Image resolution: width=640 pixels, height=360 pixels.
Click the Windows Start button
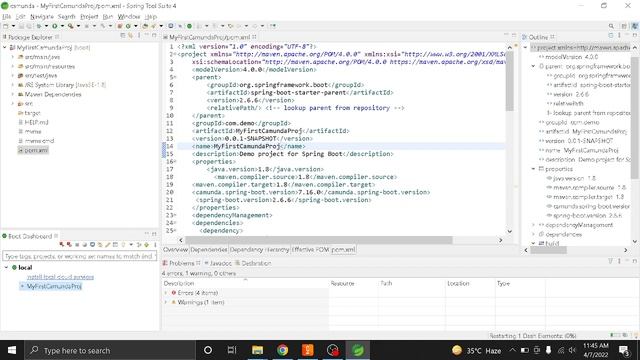pyautogui.click(x=12, y=350)
